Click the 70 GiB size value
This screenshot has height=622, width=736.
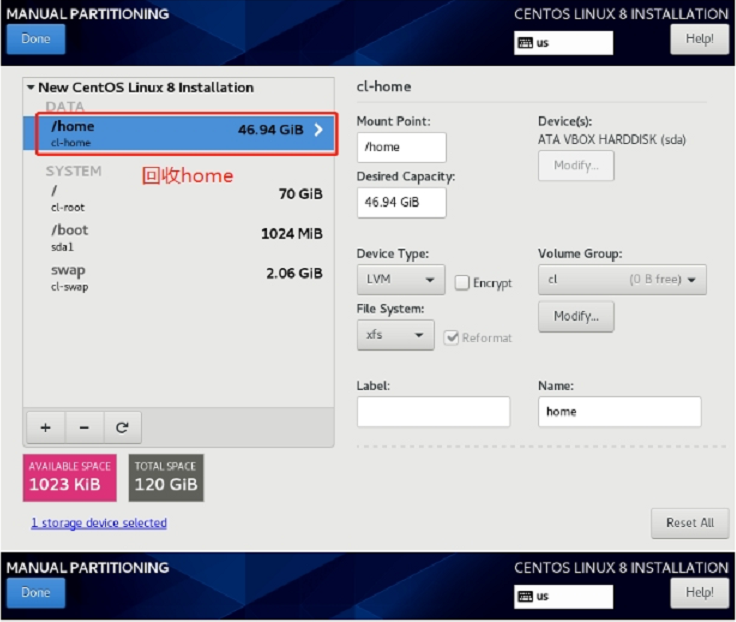(x=300, y=194)
